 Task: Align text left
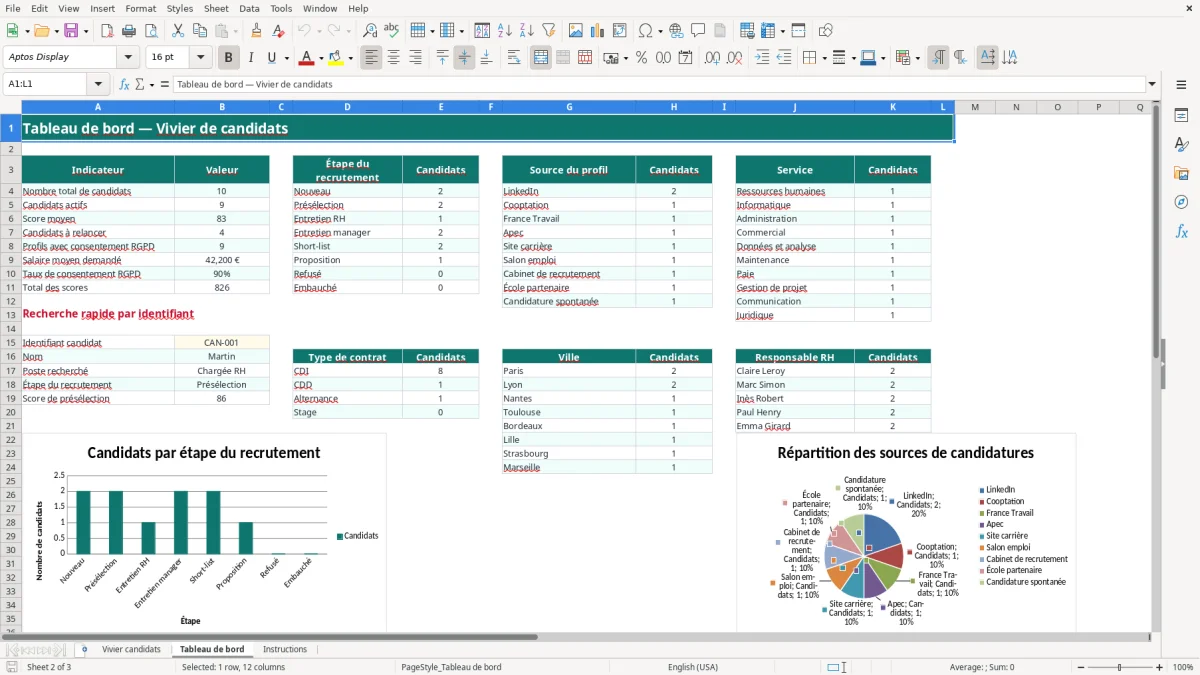tap(371, 58)
